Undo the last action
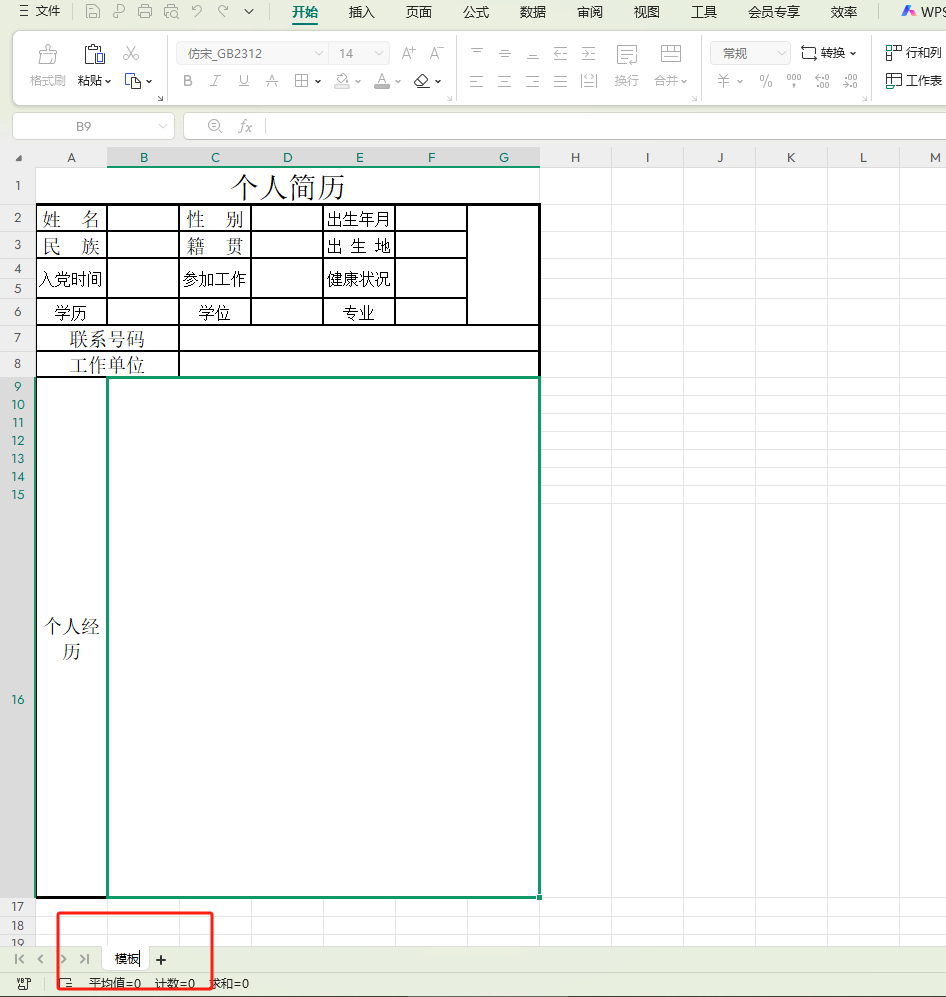946x997 pixels. [197, 11]
